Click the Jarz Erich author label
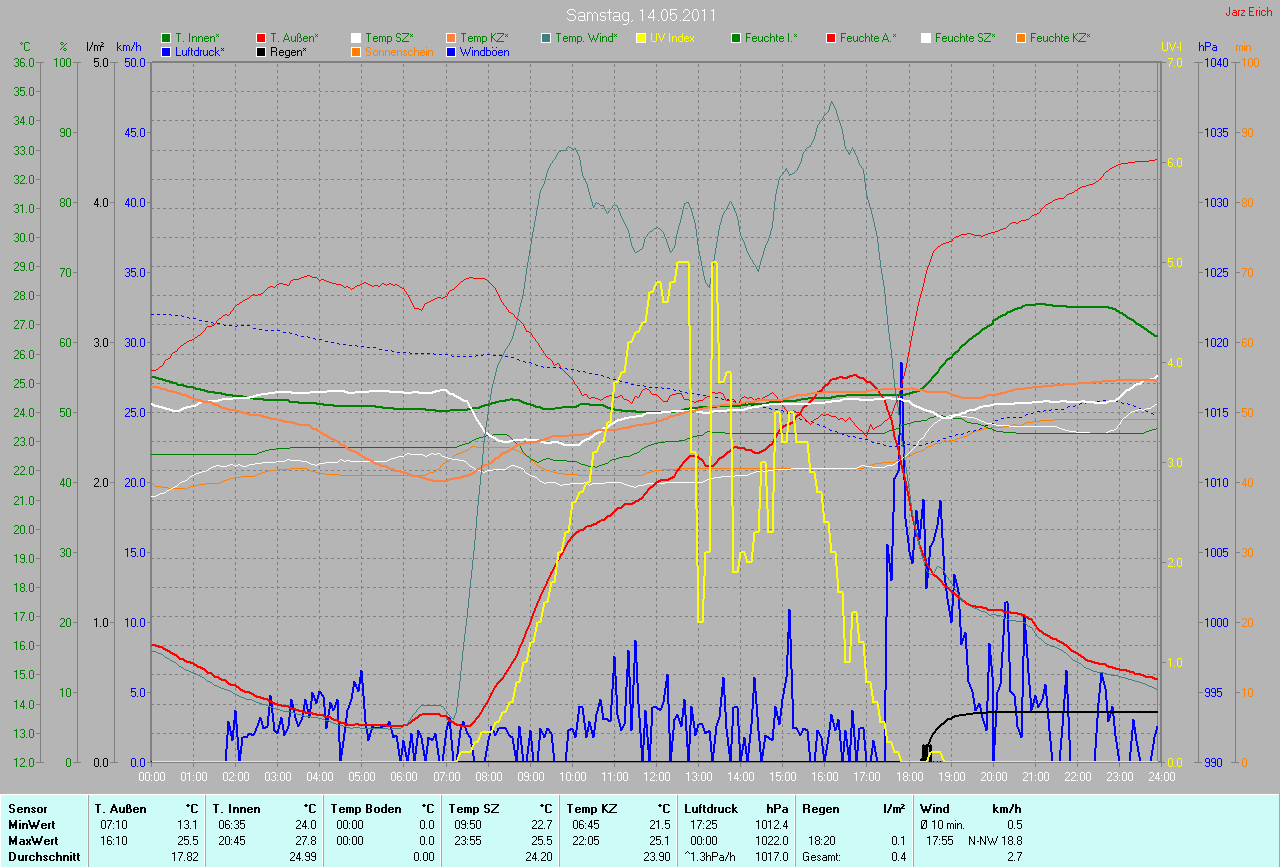The image size is (1280, 867). tap(1249, 12)
